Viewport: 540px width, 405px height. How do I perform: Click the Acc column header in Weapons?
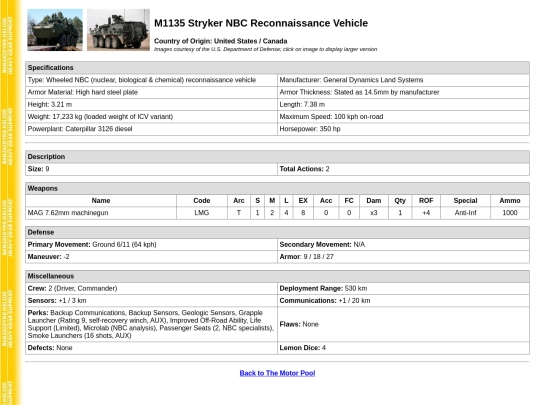326,201
